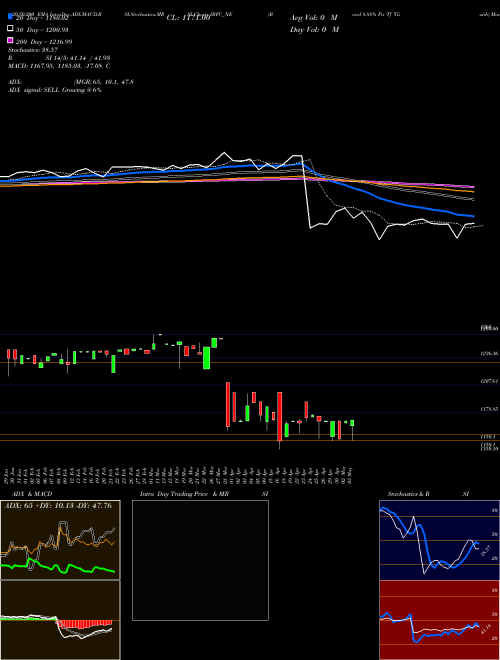
Task: Click the empty intraday trading price panel
Action: pos(200,560)
